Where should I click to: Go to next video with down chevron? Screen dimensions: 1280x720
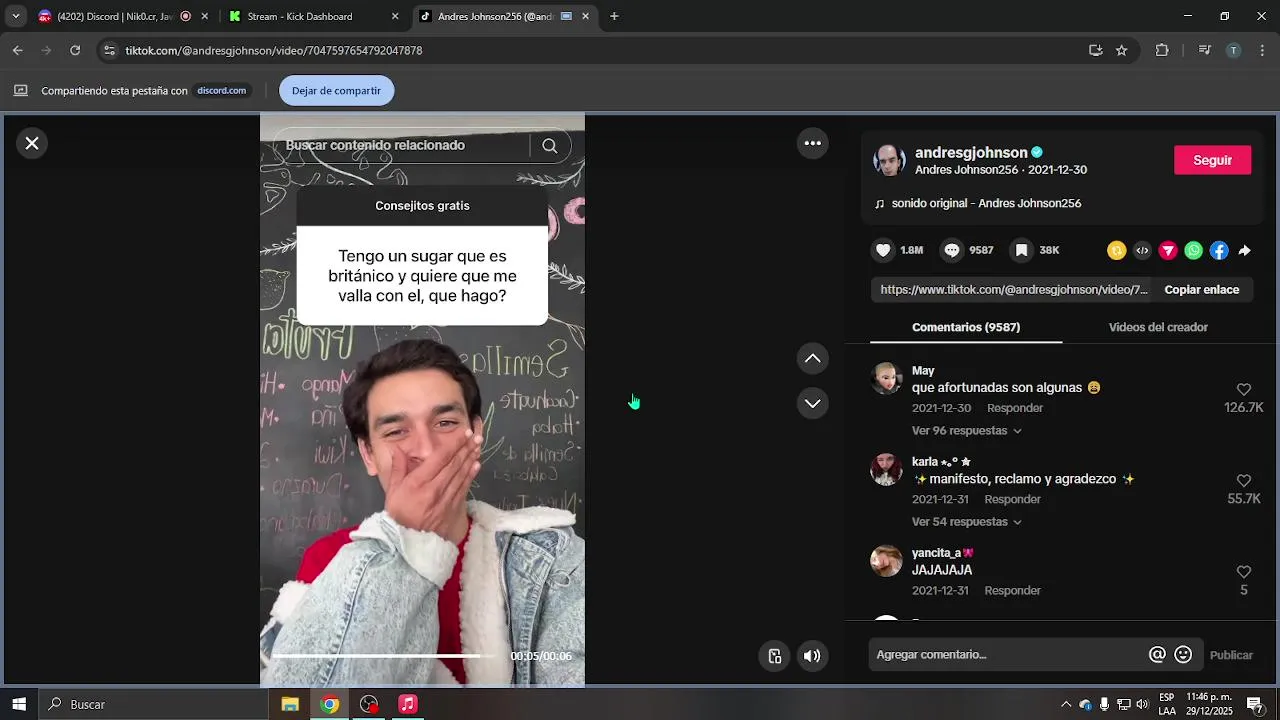[813, 403]
